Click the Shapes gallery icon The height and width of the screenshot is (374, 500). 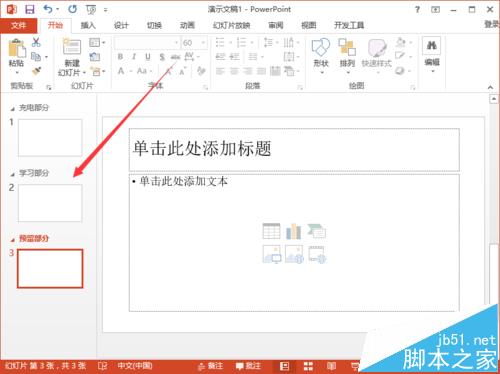click(321, 47)
